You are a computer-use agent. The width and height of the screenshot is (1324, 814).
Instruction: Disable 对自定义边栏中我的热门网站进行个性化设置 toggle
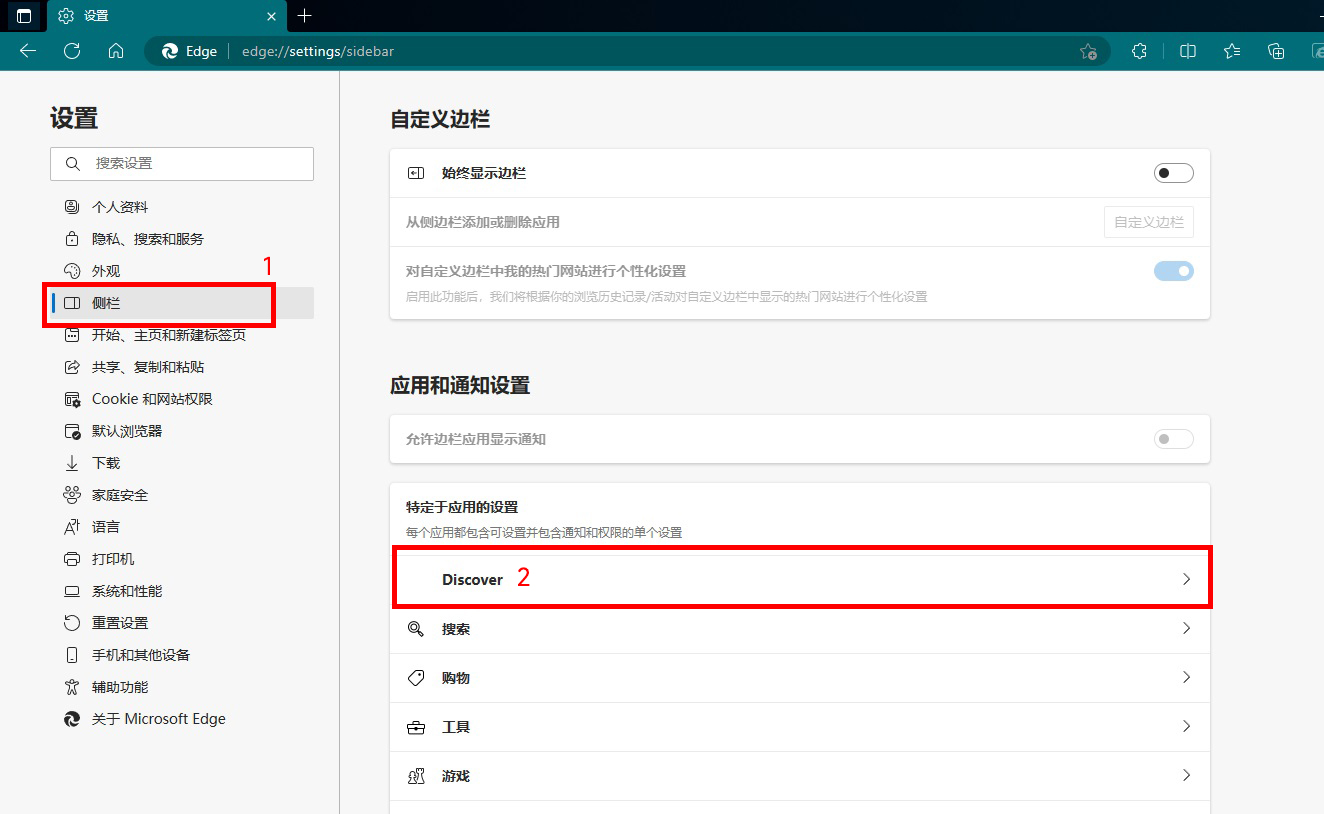pos(1172,270)
